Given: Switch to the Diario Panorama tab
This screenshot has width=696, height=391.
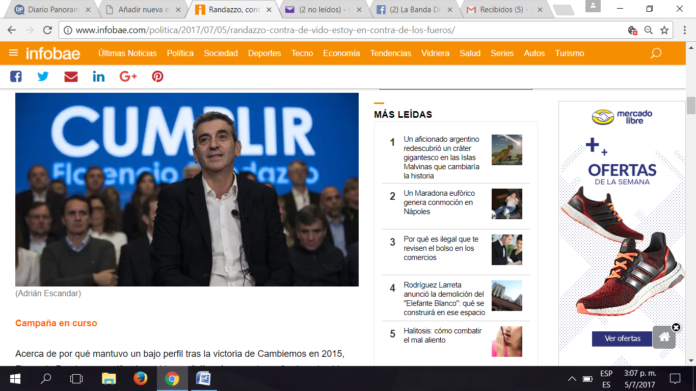Looking at the screenshot, I should [52, 9].
